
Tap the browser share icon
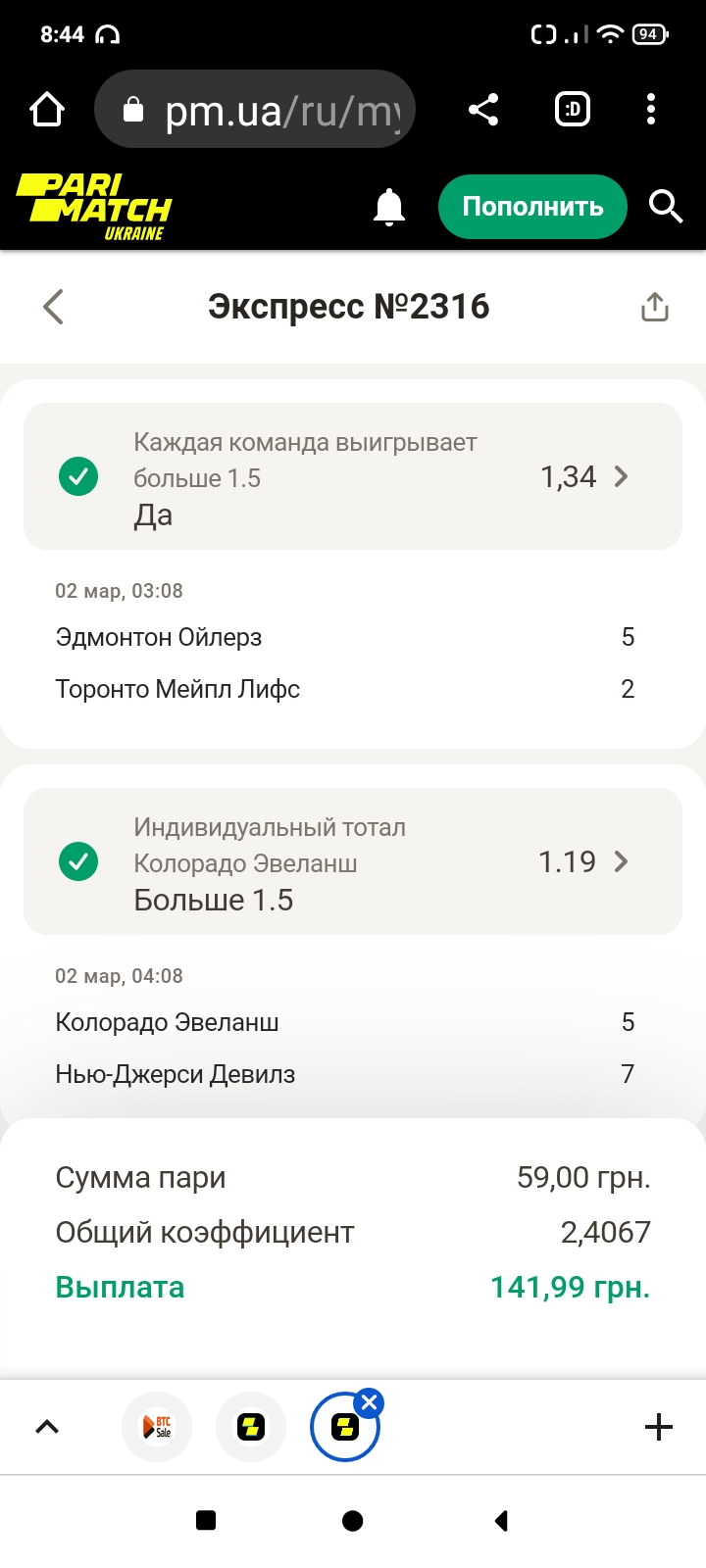coord(483,110)
